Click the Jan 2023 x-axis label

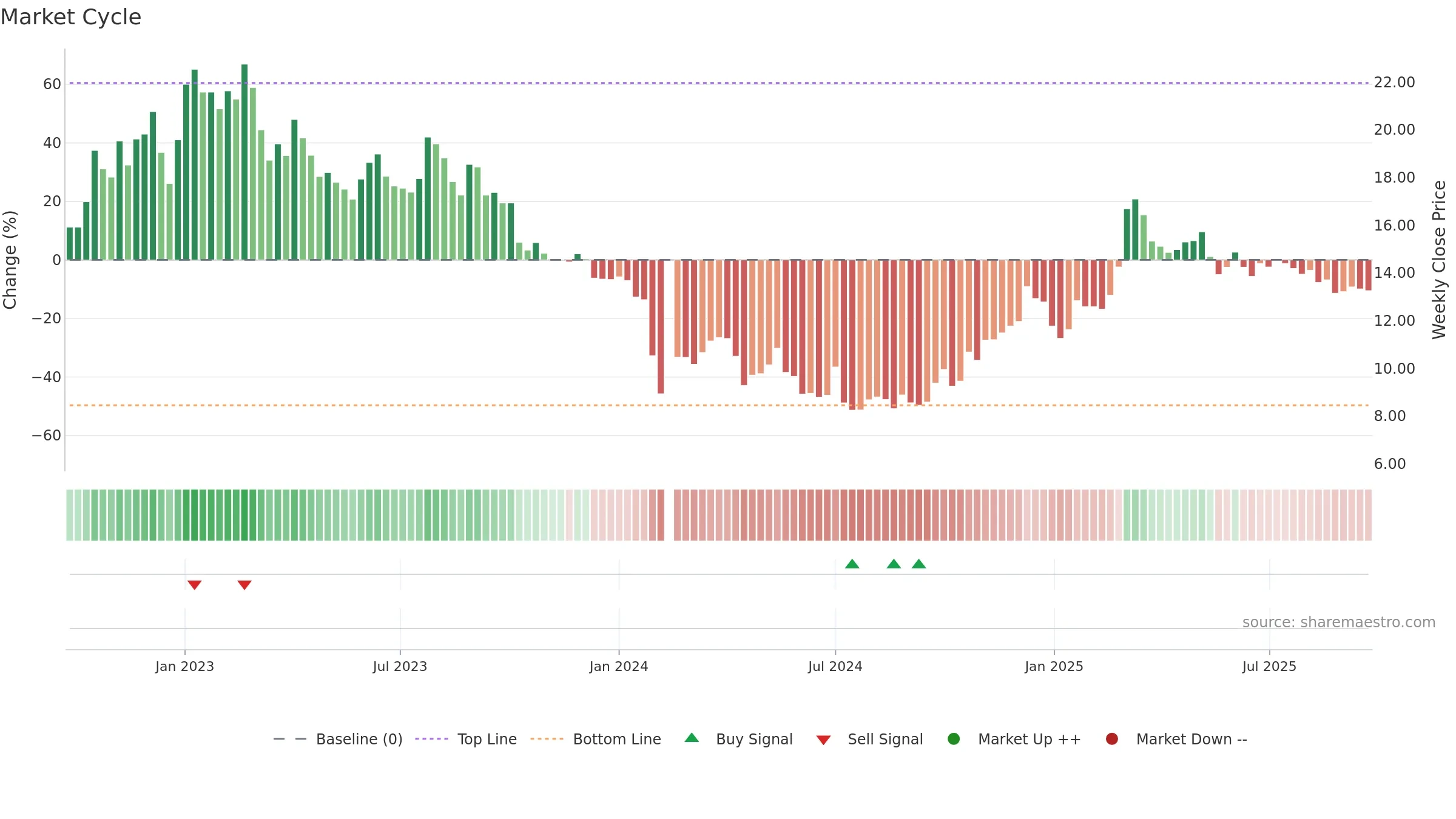pos(184,667)
